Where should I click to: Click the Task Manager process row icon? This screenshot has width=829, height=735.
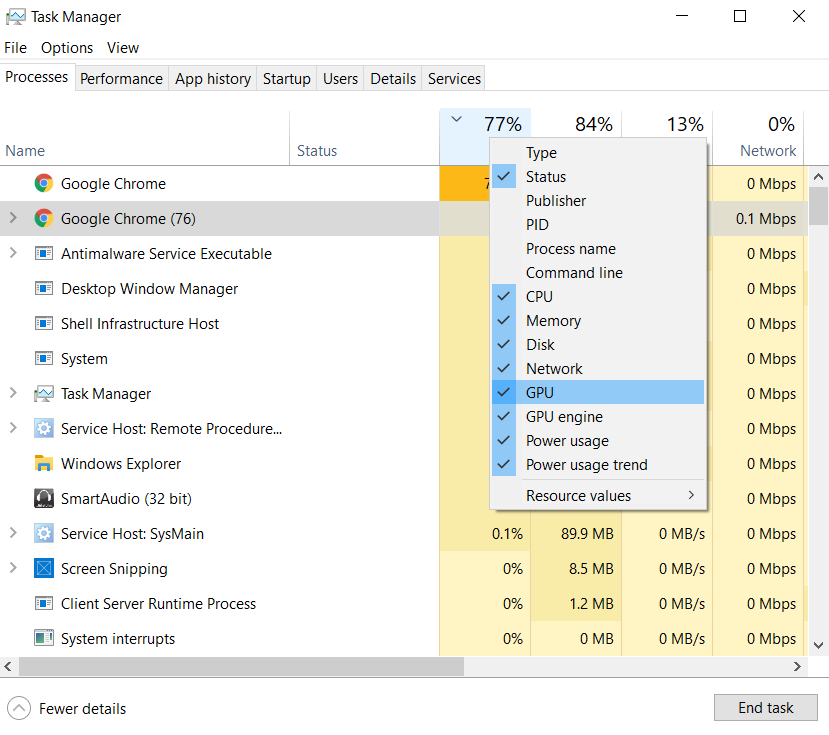(x=43, y=394)
